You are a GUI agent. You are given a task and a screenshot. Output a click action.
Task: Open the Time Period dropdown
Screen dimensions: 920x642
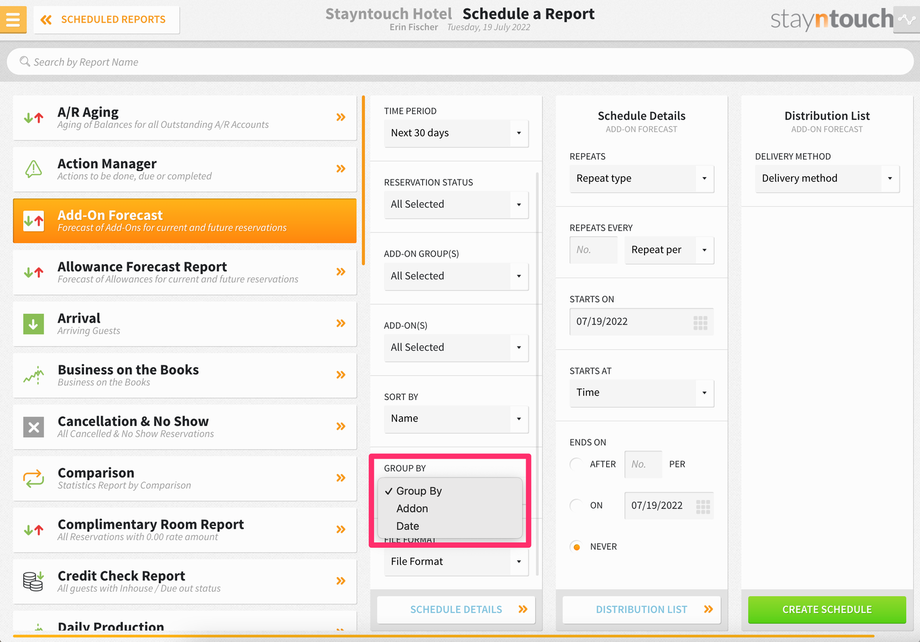pyautogui.click(x=456, y=133)
